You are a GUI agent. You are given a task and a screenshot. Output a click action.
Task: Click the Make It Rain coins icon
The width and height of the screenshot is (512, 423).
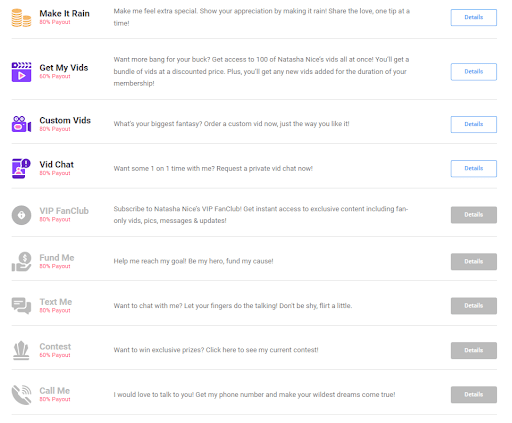click(x=21, y=18)
